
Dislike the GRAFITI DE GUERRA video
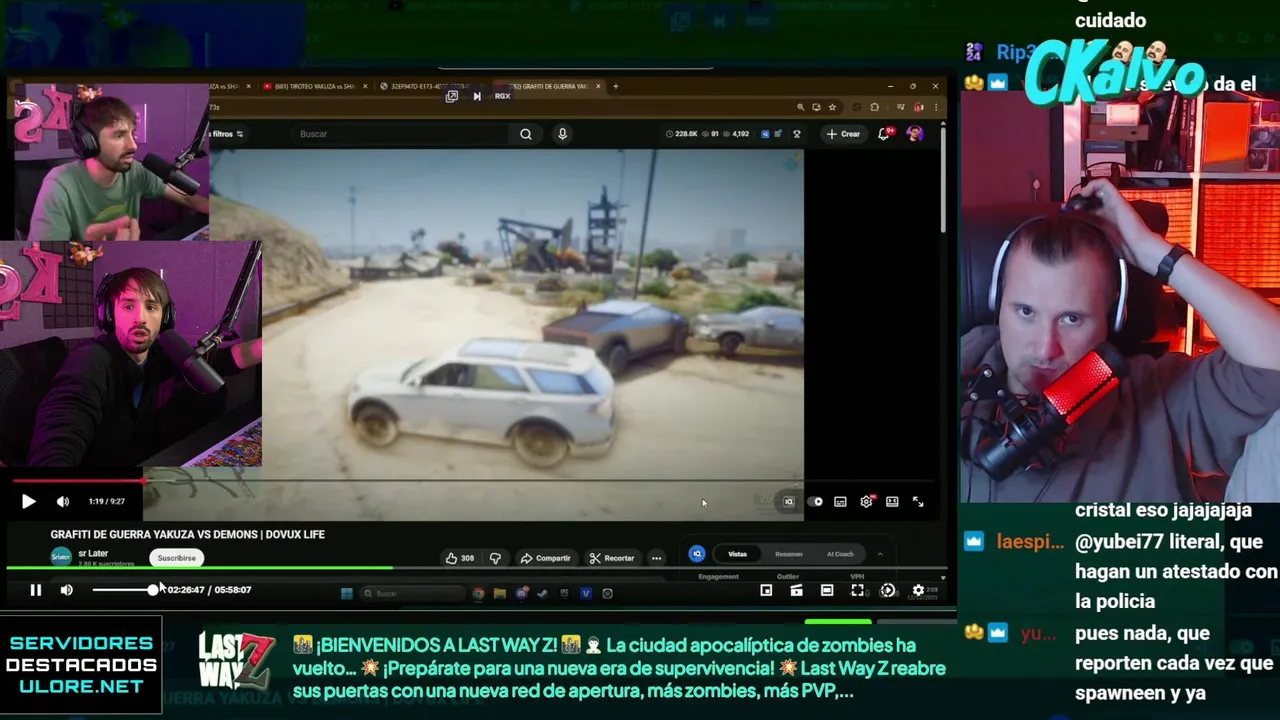[x=495, y=558]
